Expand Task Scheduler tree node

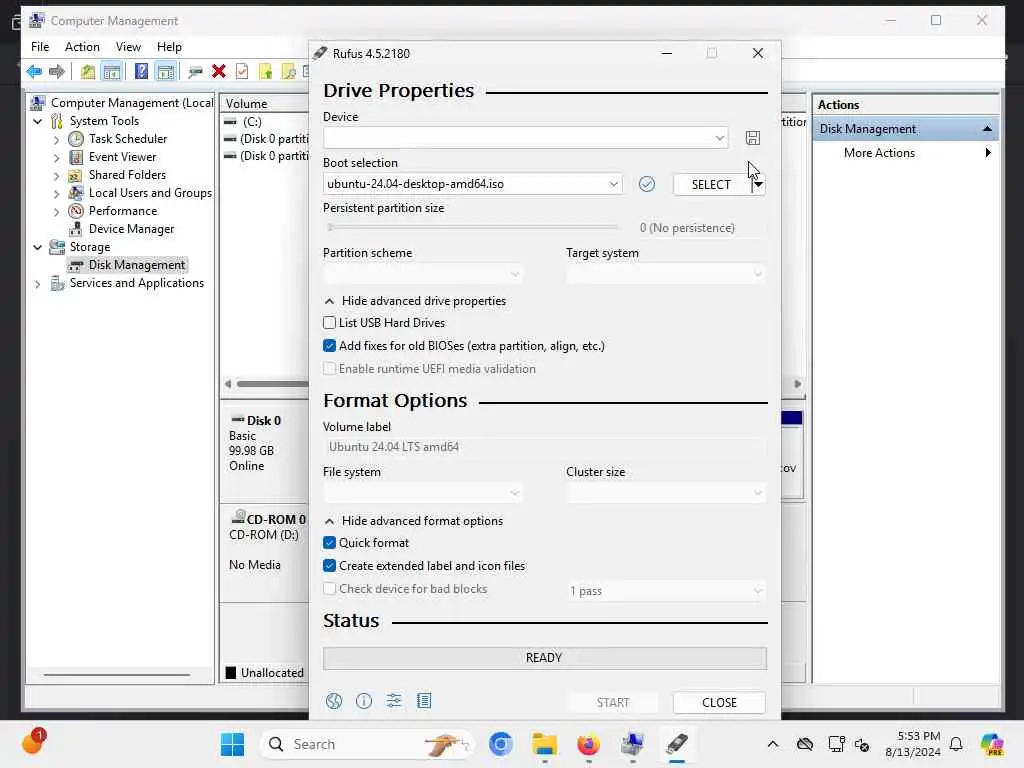click(x=56, y=140)
